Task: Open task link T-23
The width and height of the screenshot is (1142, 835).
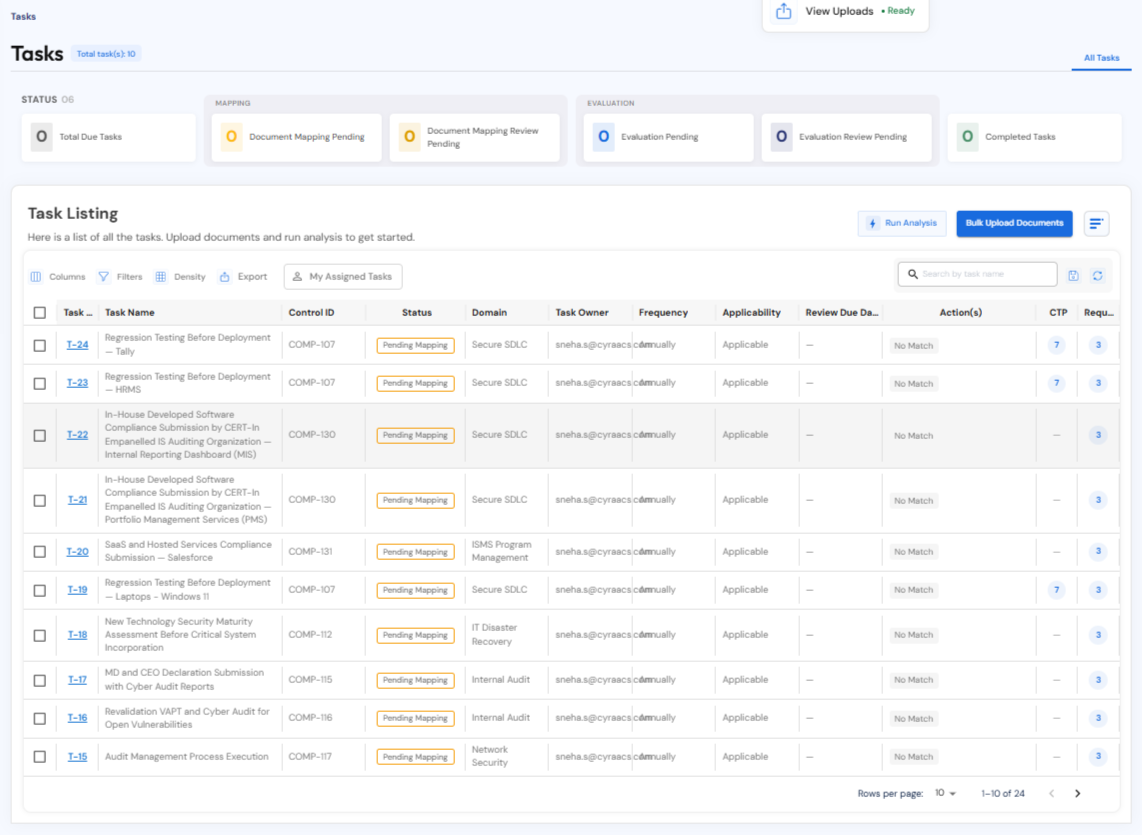Action: coord(77,383)
